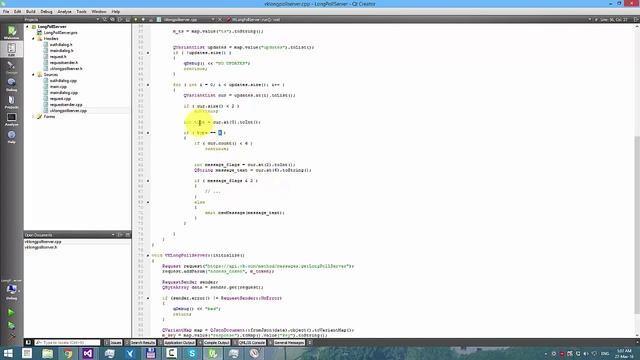Open Design mode in sidebar

point(11,67)
